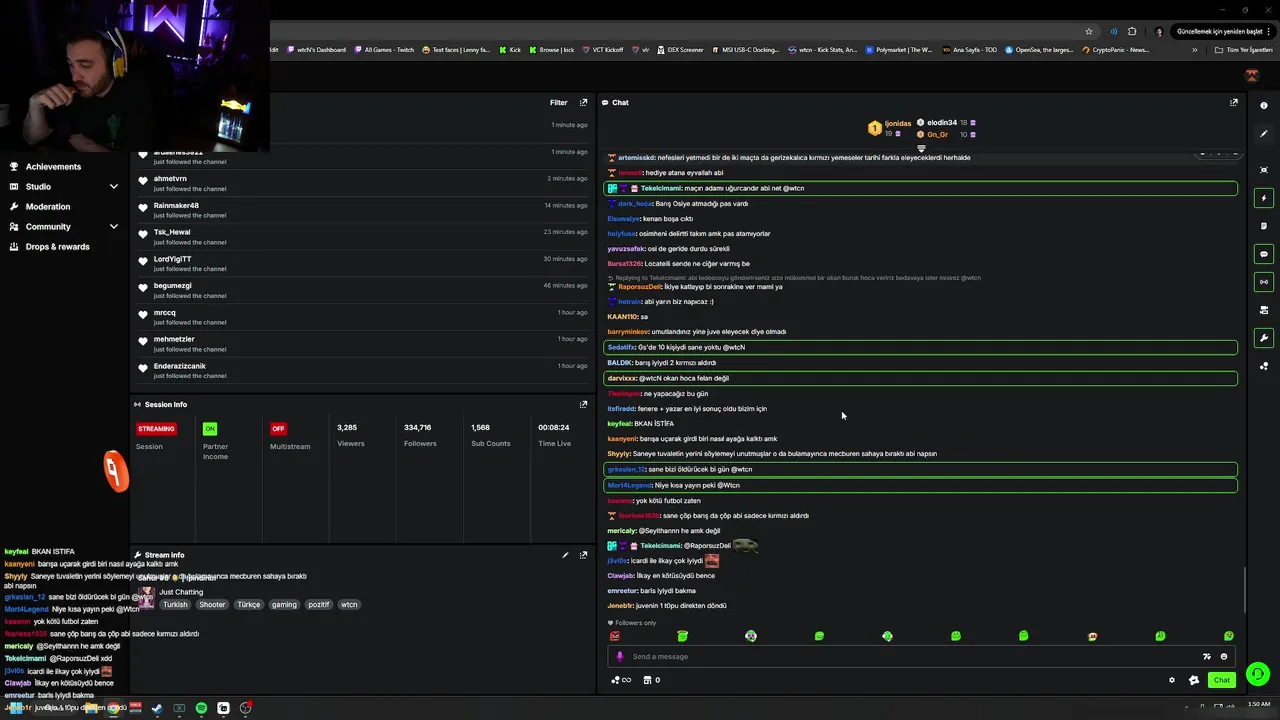Click top gifter ljonidas in chat header
This screenshot has height=720, width=1280.
tap(898, 123)
